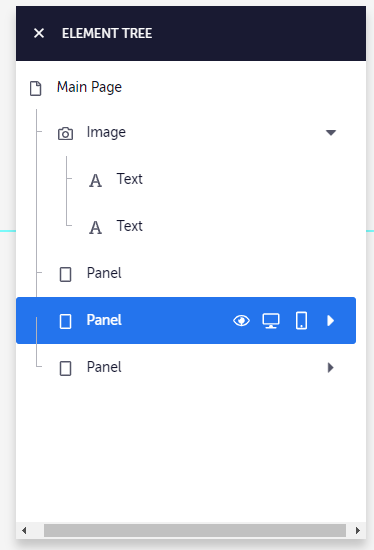This screenshot has width=374, height=550.
Task: Select the second Text element label
Action: [129, 226]
